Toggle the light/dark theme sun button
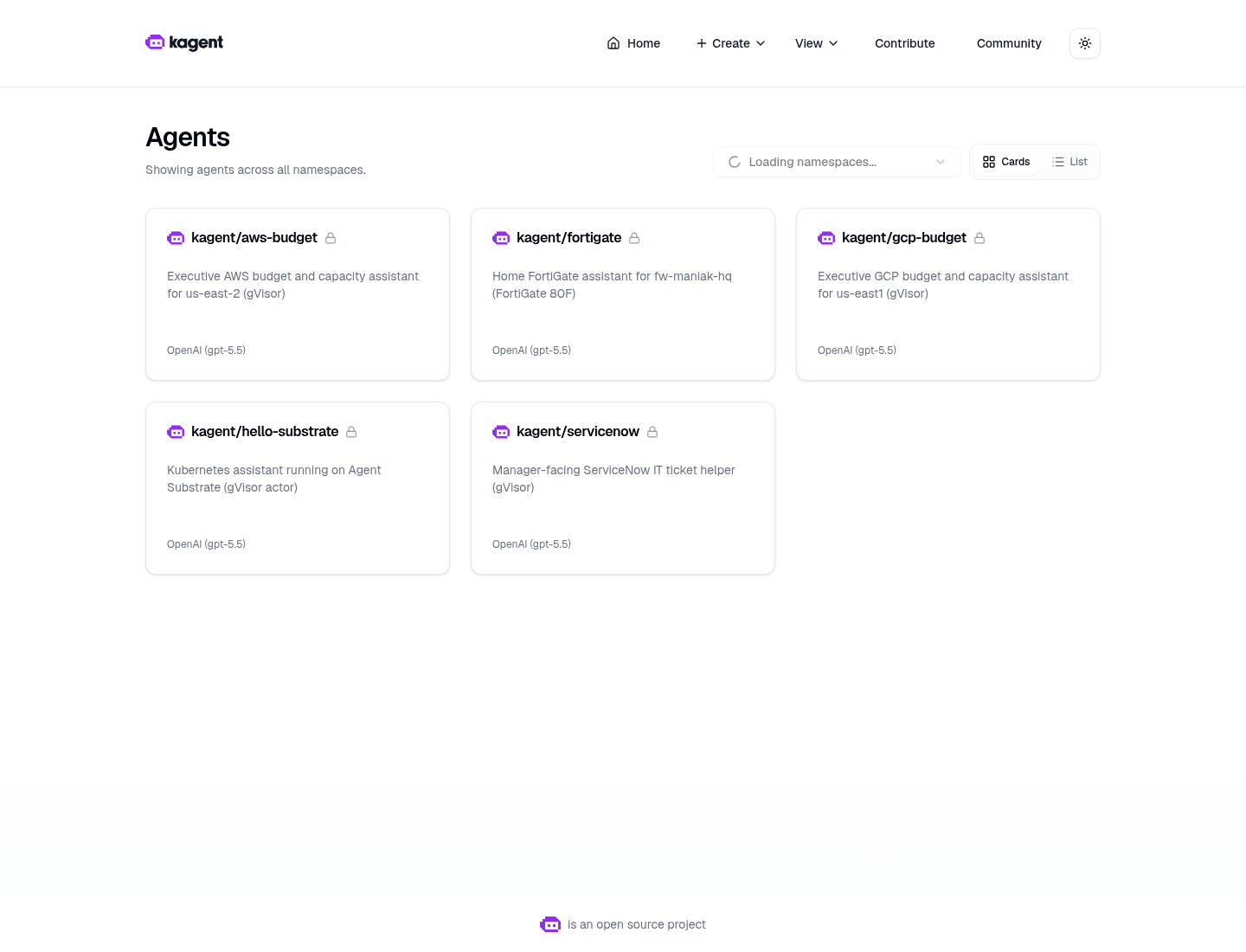Image resolution: width=1246 pixels, height=952 pixels. click(1085, 43)
